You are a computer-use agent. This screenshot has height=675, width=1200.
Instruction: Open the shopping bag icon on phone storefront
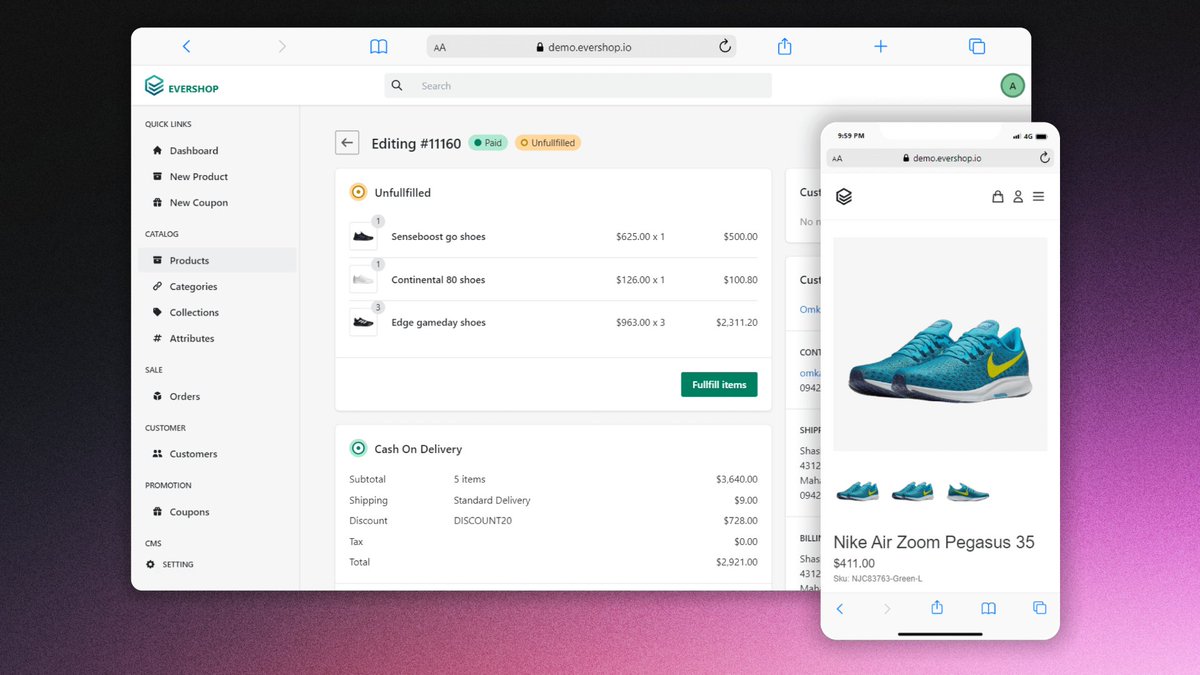[x=997, y=197]
